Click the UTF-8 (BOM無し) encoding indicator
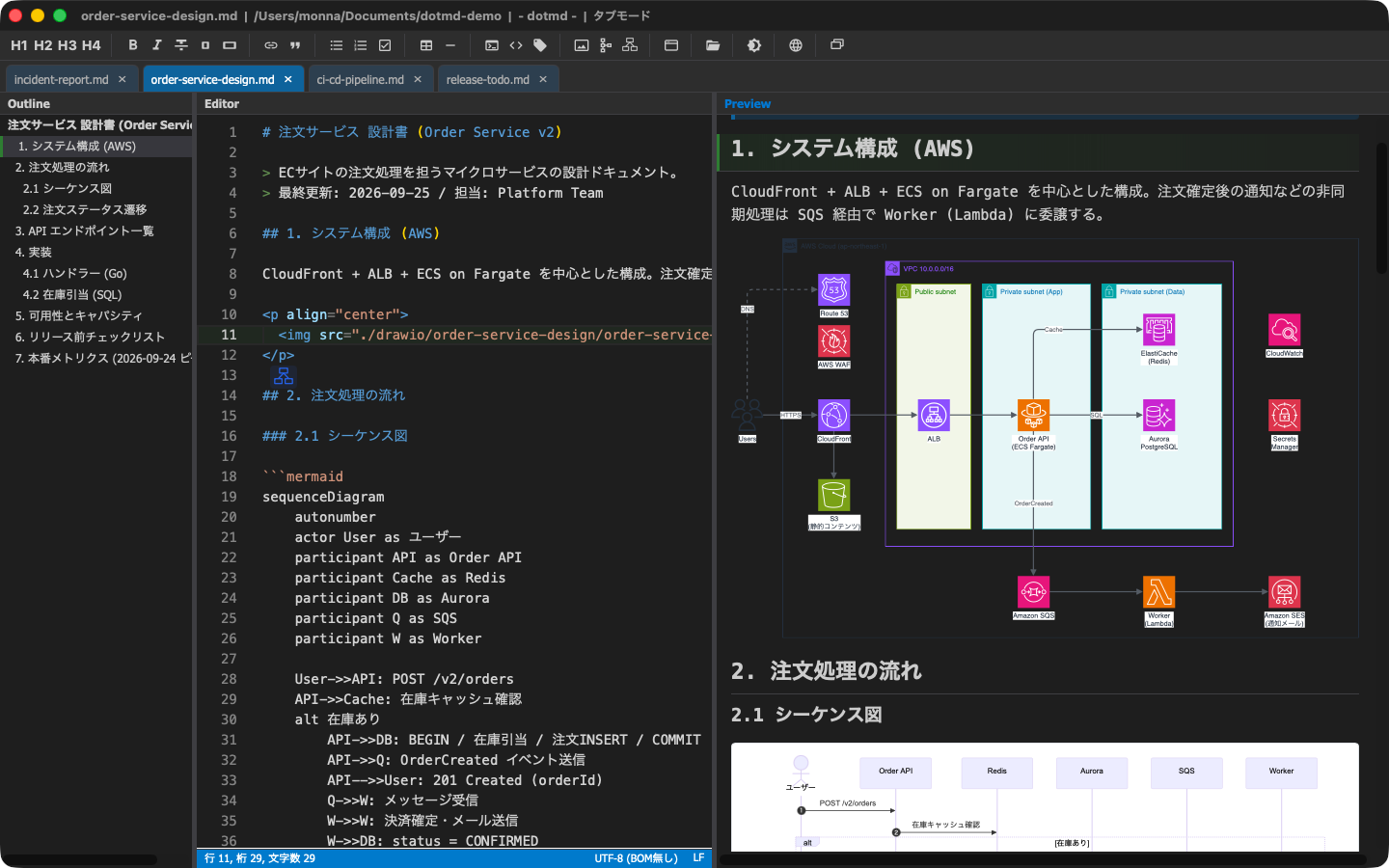Viewport: 1389px width, 868px height. (637, 858)
